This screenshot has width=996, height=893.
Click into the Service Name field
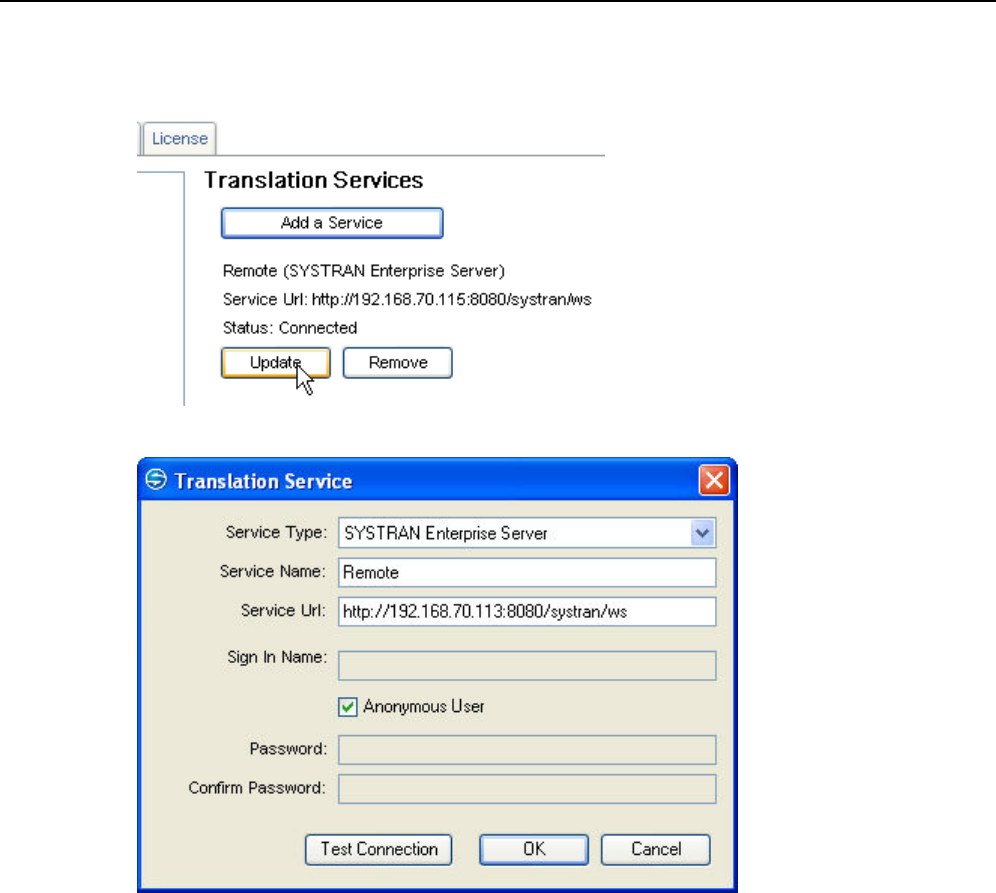tap(527, 572)
